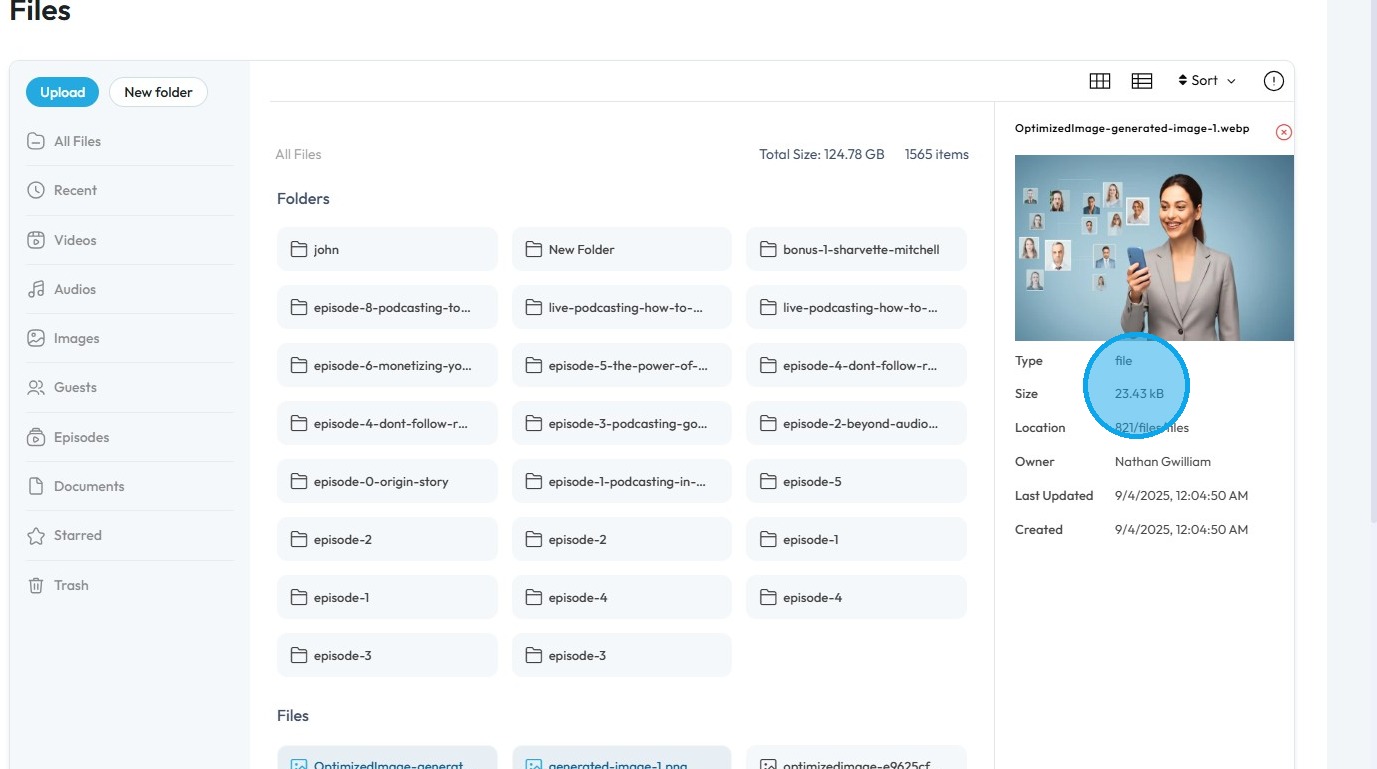
Task: Close the file details panel
Action: (x=1284, y=132)
